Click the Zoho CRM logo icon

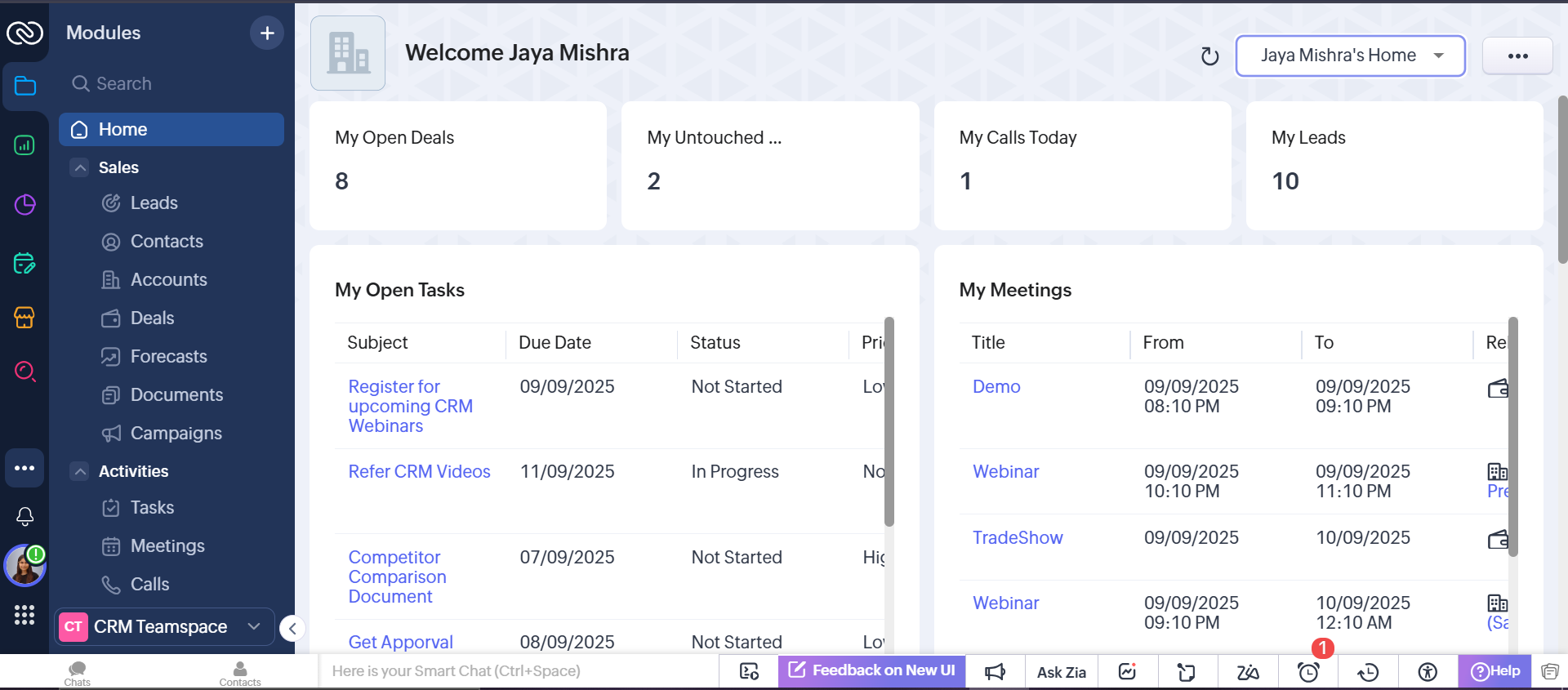(x=24, y=33)
